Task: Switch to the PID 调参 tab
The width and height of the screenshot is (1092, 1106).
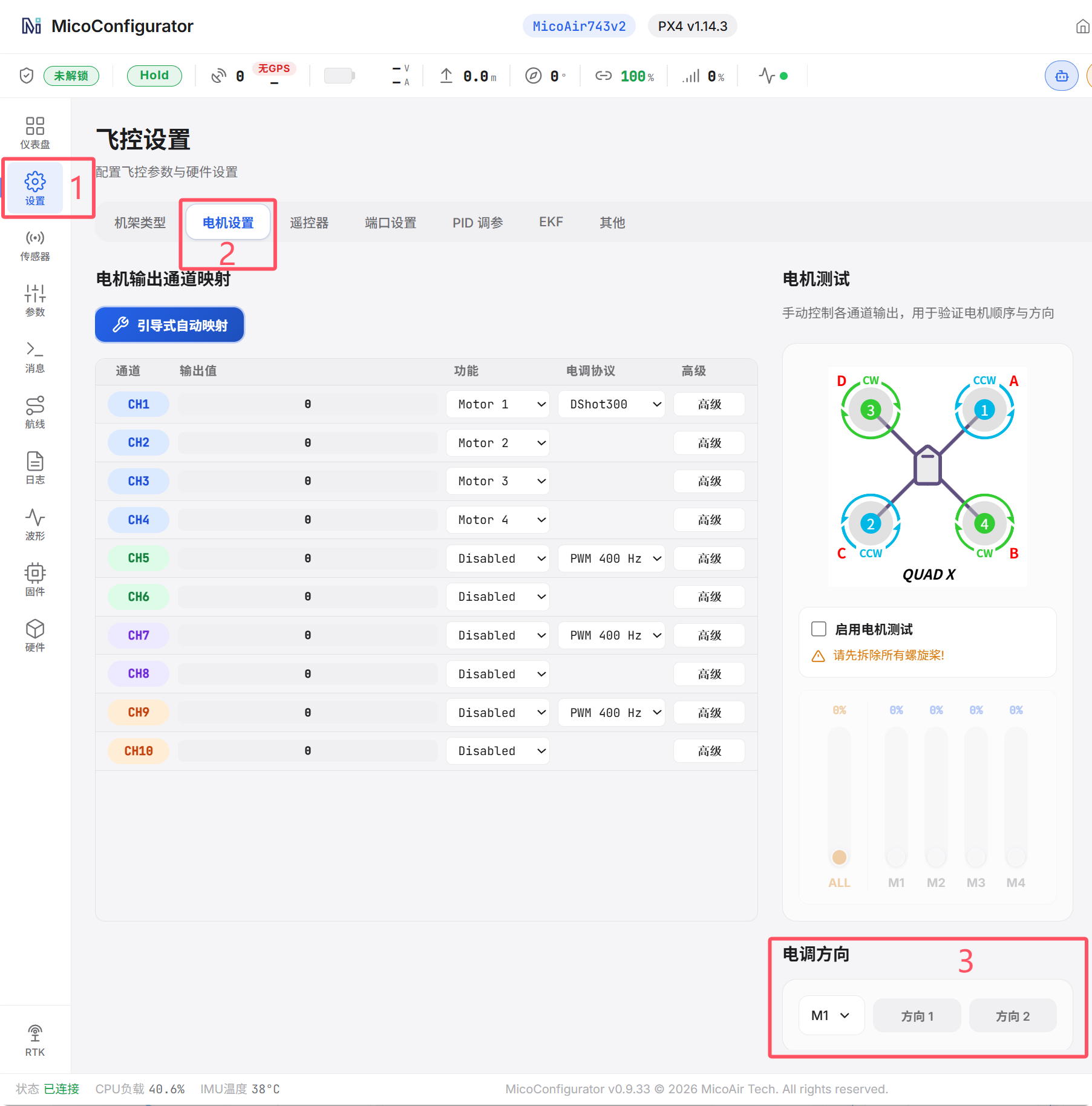Action: point(478,223)
